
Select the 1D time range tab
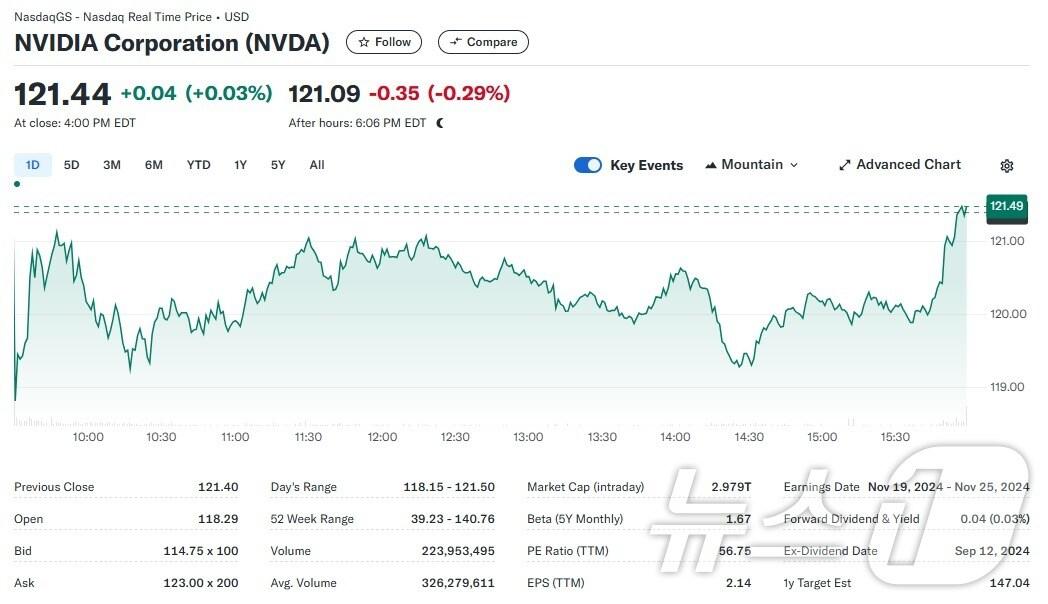coord(33,165)
